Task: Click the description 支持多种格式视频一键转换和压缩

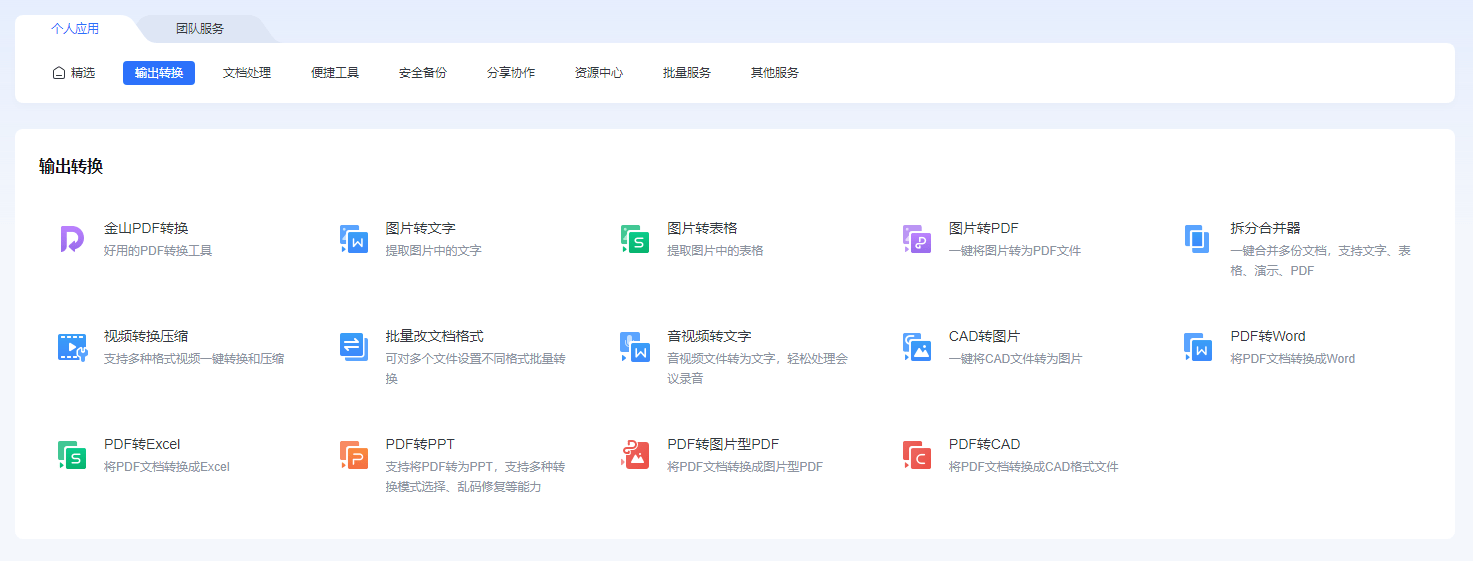Action: (x=194, y=359)
